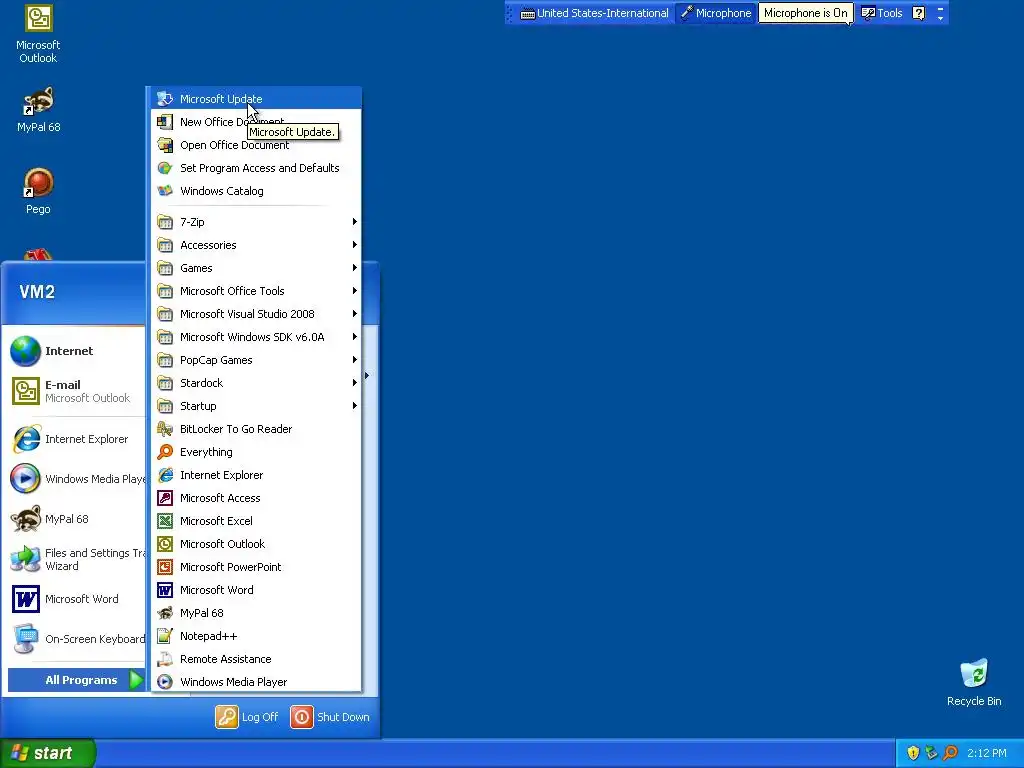Open Windows Catalog
The height and width of the screenshot is (768, 1024).
(256, 191)
